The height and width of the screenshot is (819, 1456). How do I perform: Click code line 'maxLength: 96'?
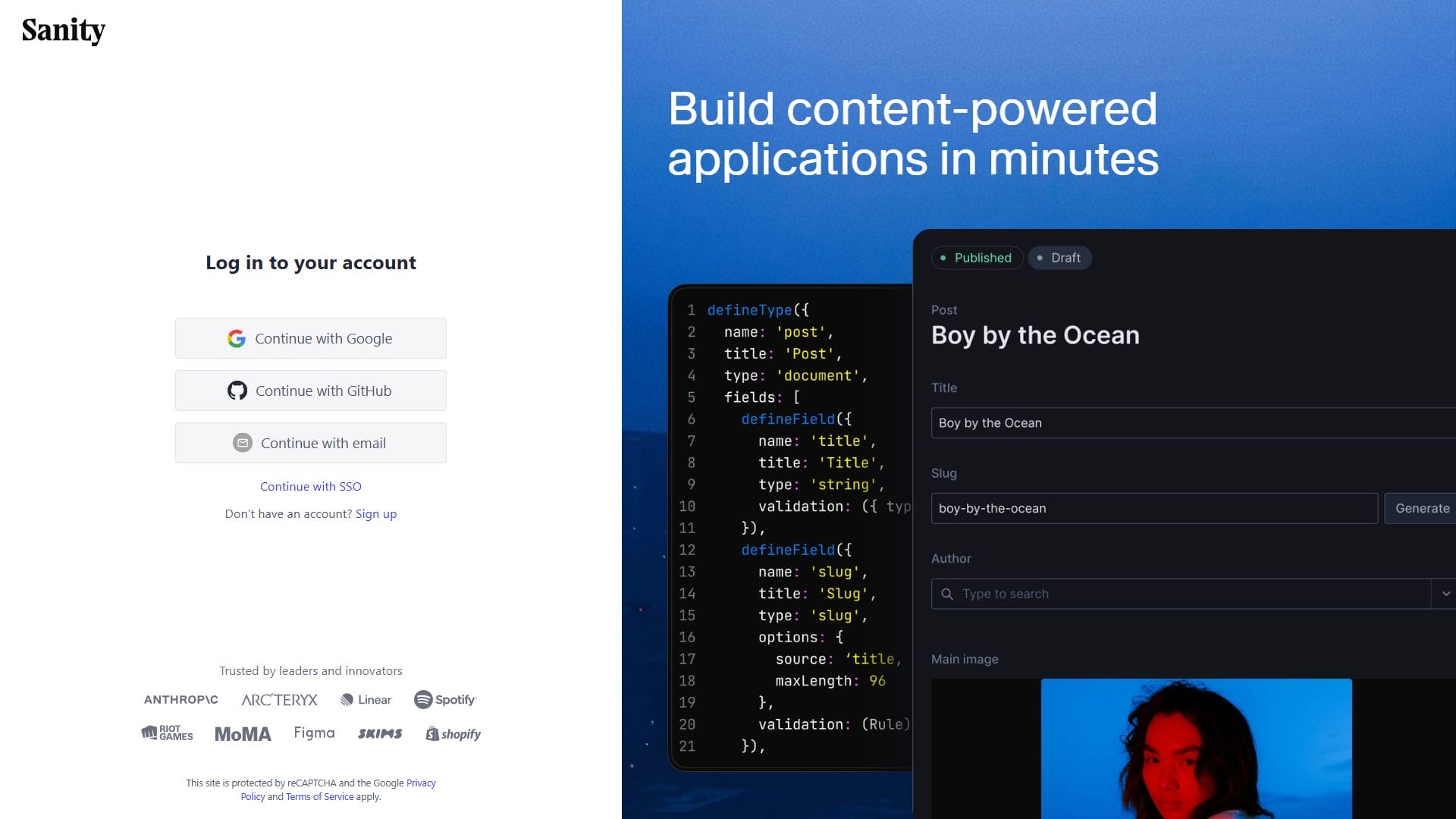(x=830, y=681)
